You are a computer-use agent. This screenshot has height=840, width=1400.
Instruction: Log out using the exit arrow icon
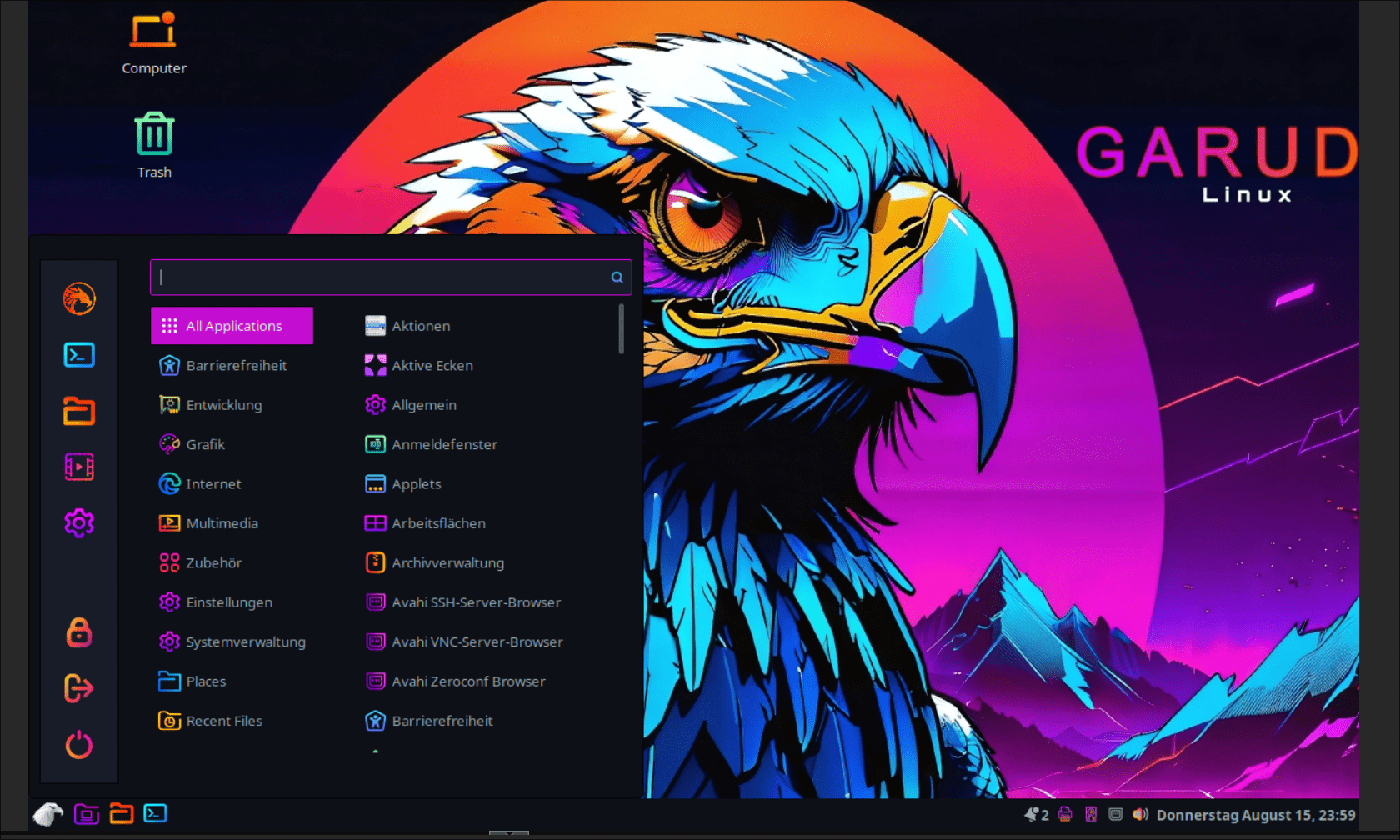[79, 688]
